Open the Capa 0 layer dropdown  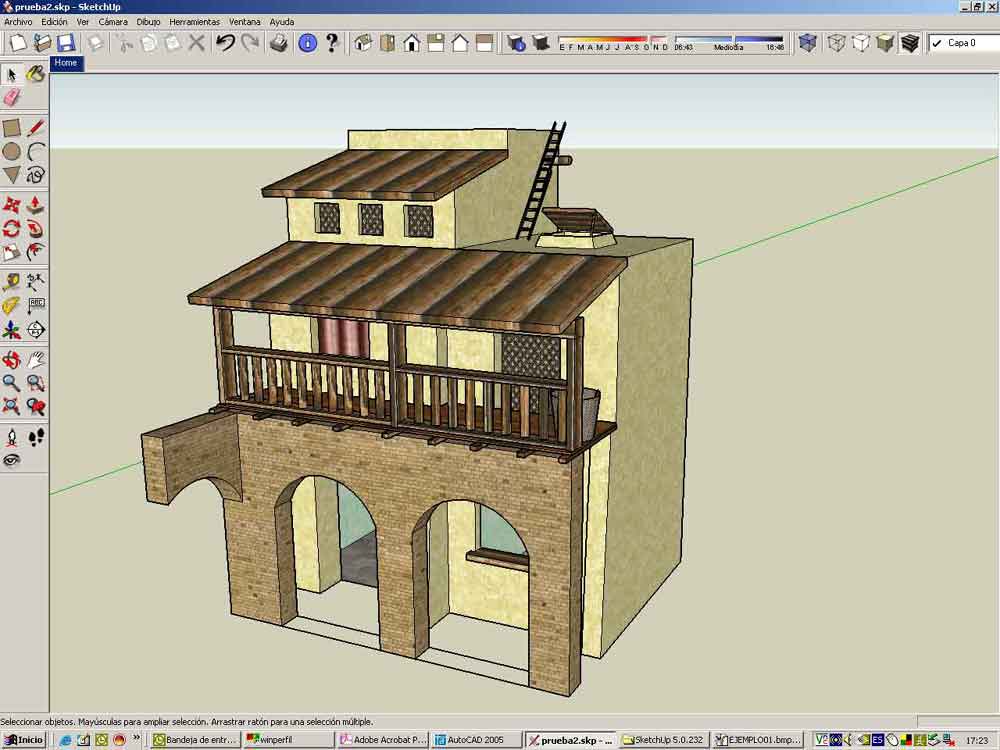tap(961, 43)
